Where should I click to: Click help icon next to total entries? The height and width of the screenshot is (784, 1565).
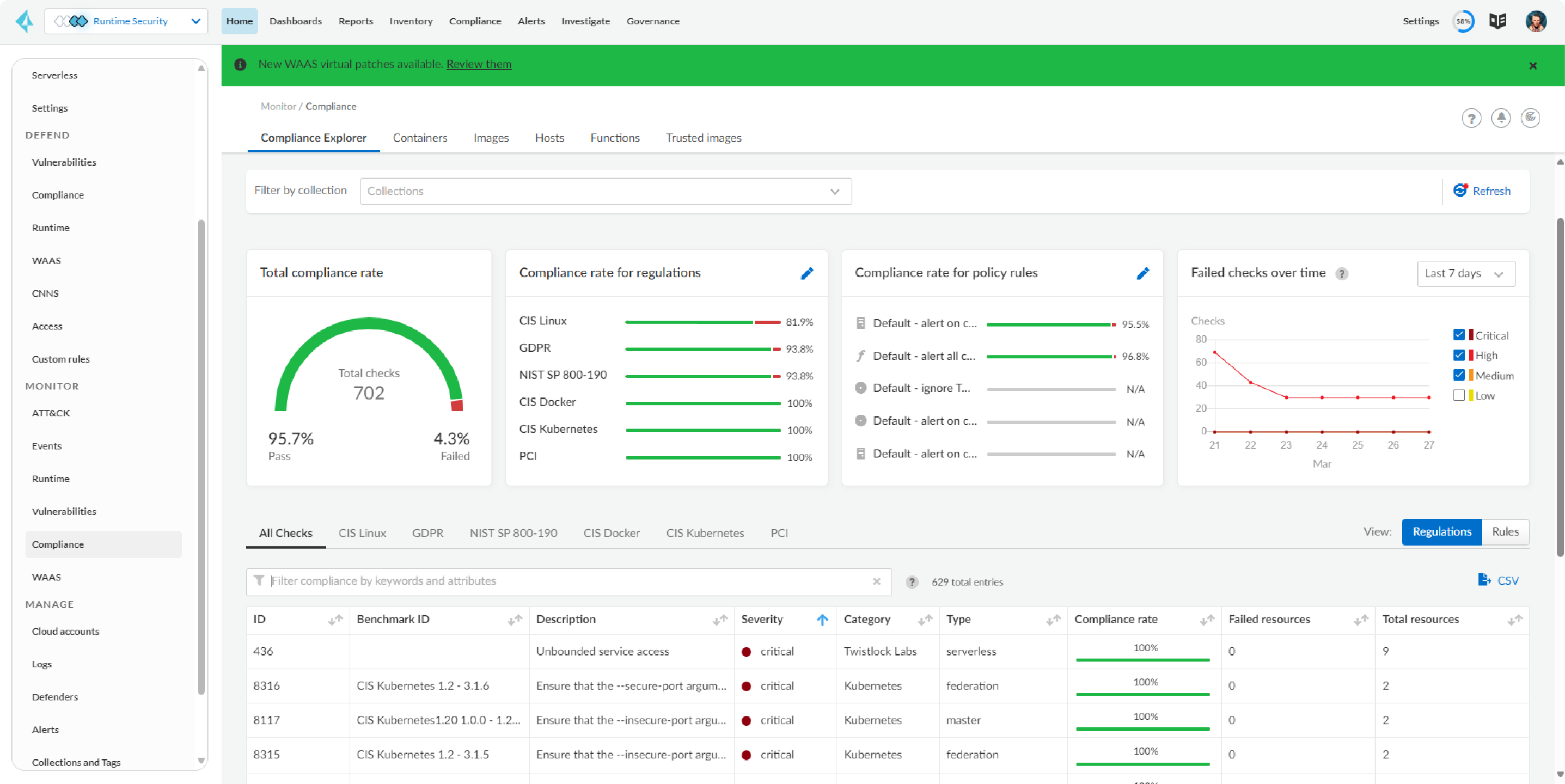point(912,583)
